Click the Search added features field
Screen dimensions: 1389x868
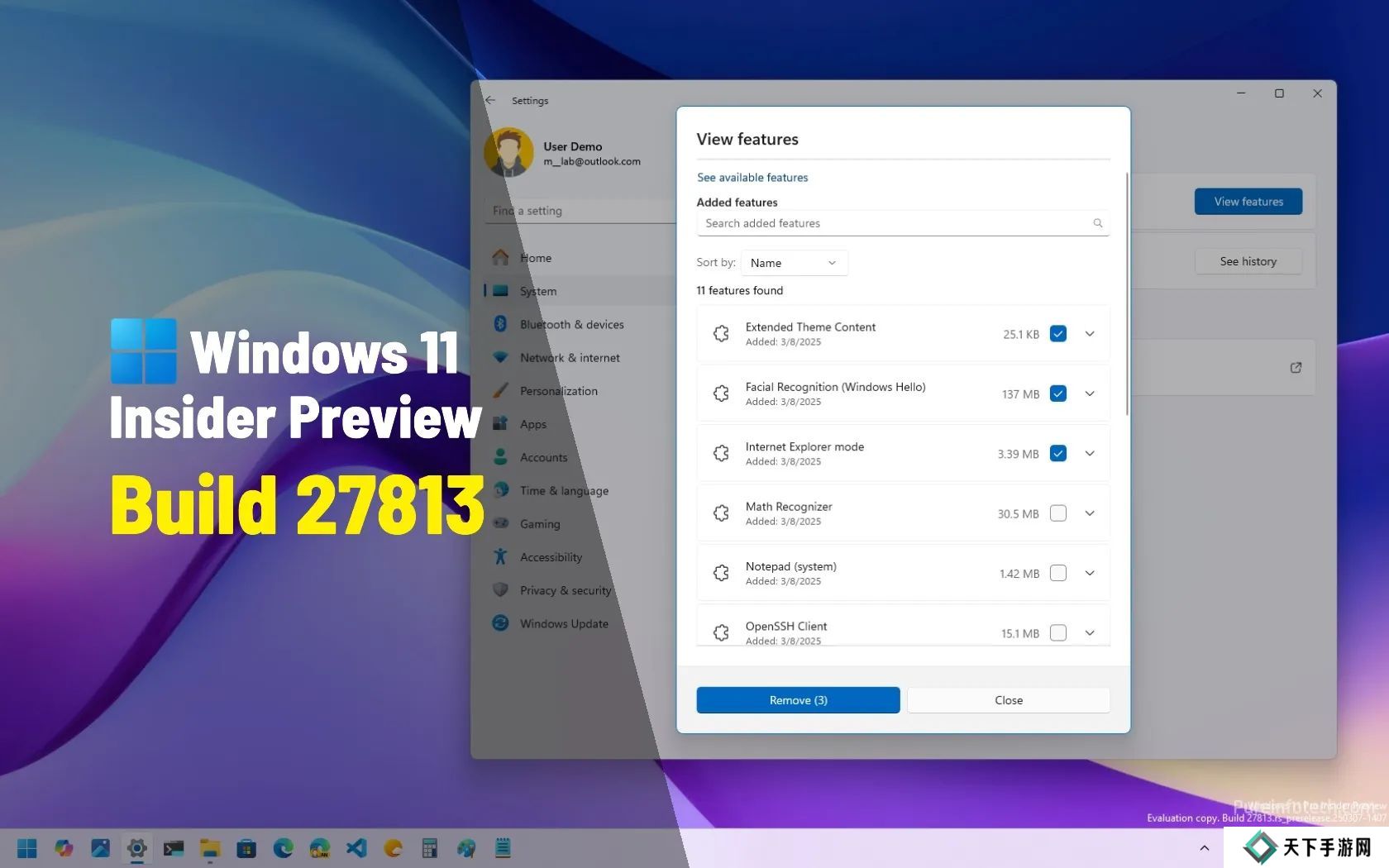[x=893, y=223]
